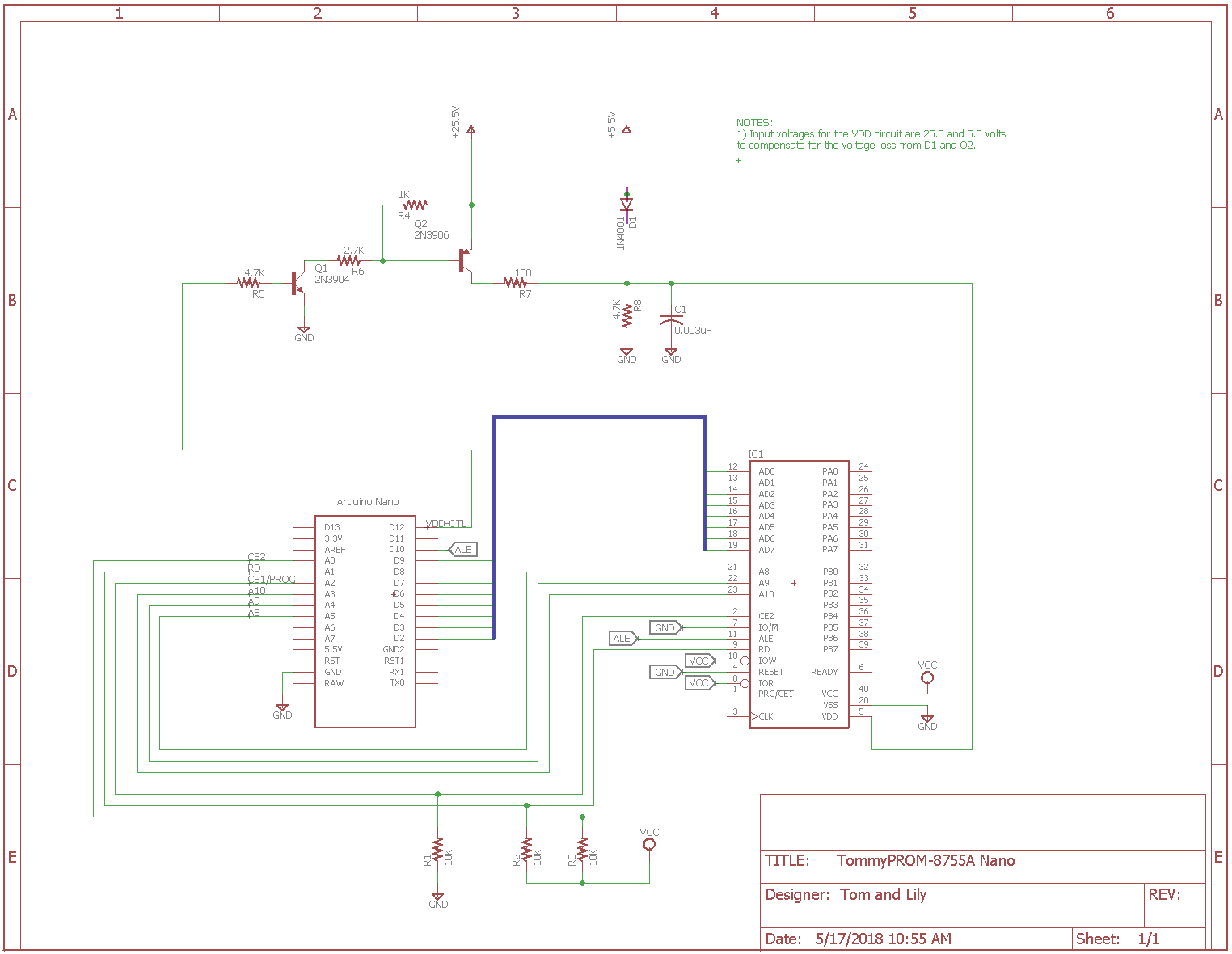Screen dimensions: 1232x954
Task: Select the PA7 pin label
Action: 830,550
